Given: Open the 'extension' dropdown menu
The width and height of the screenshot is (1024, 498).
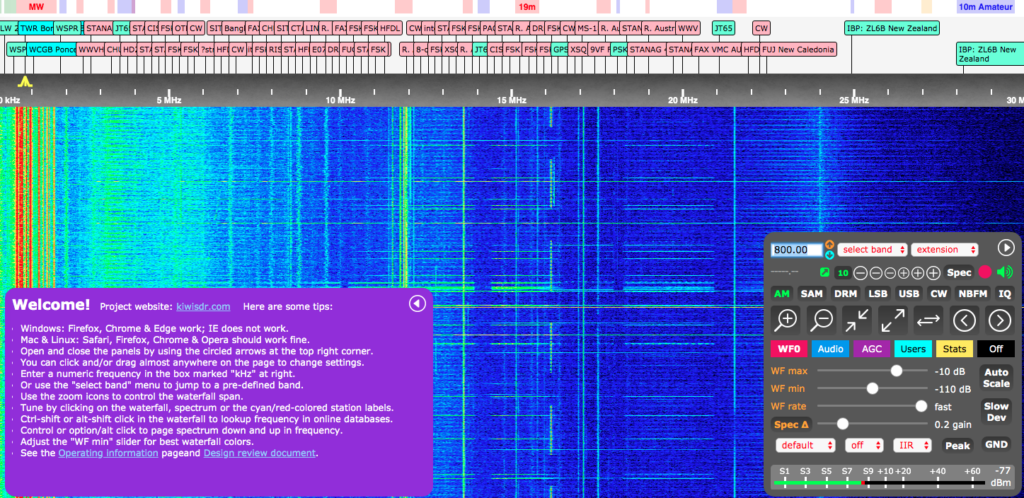Looking at the screenshot, I should click(943, 249).
